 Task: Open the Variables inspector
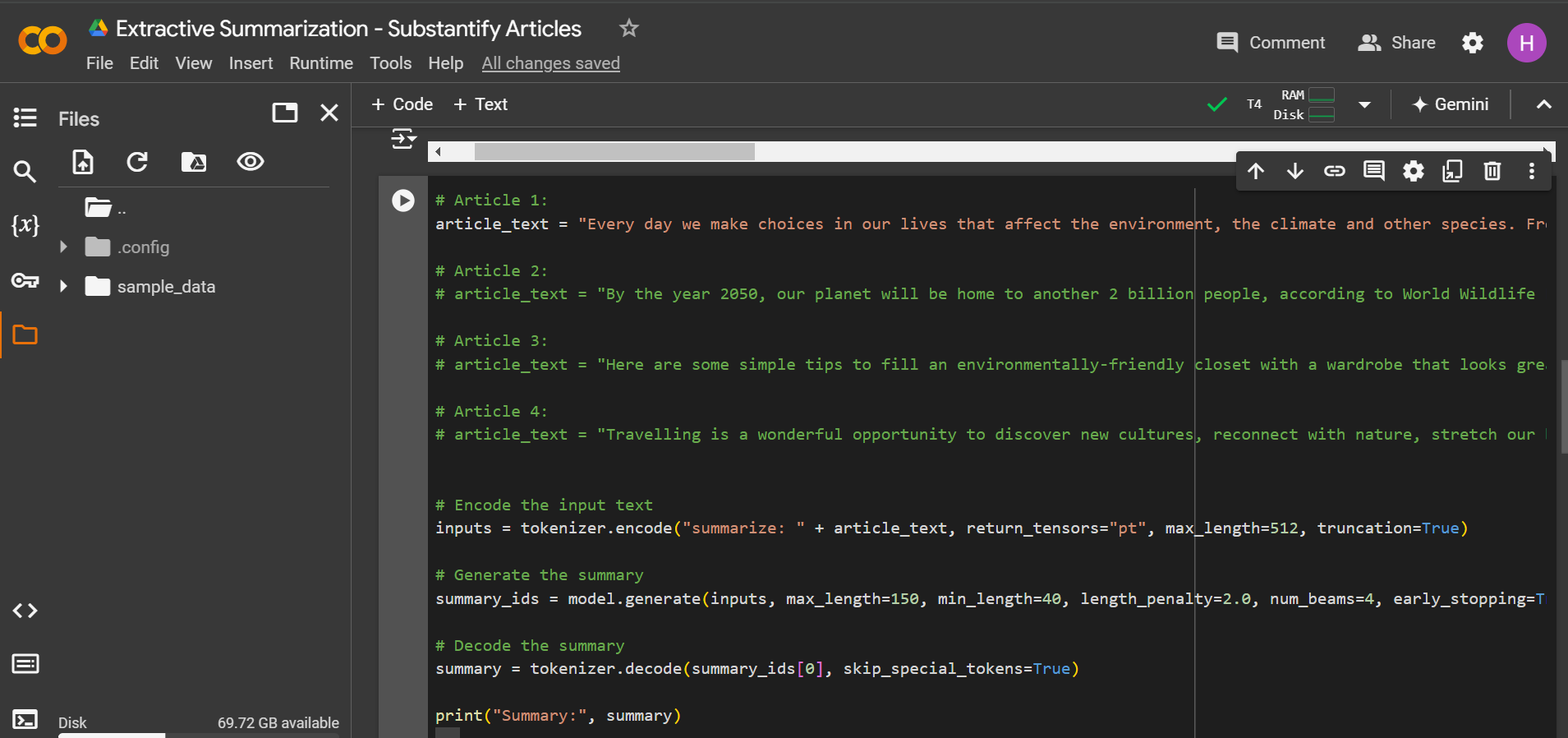25,224
